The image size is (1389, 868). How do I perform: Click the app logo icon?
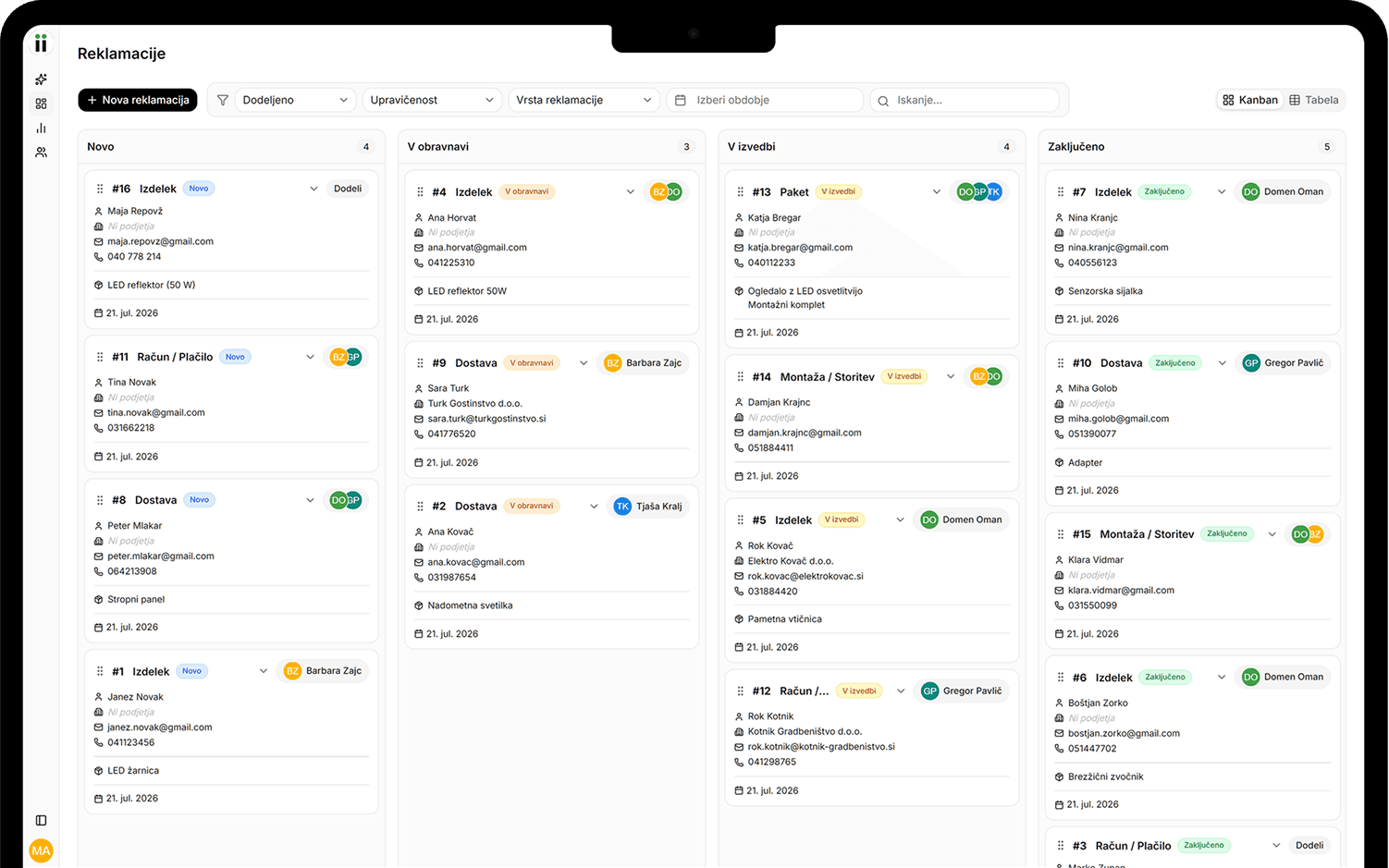click(41, 43)
